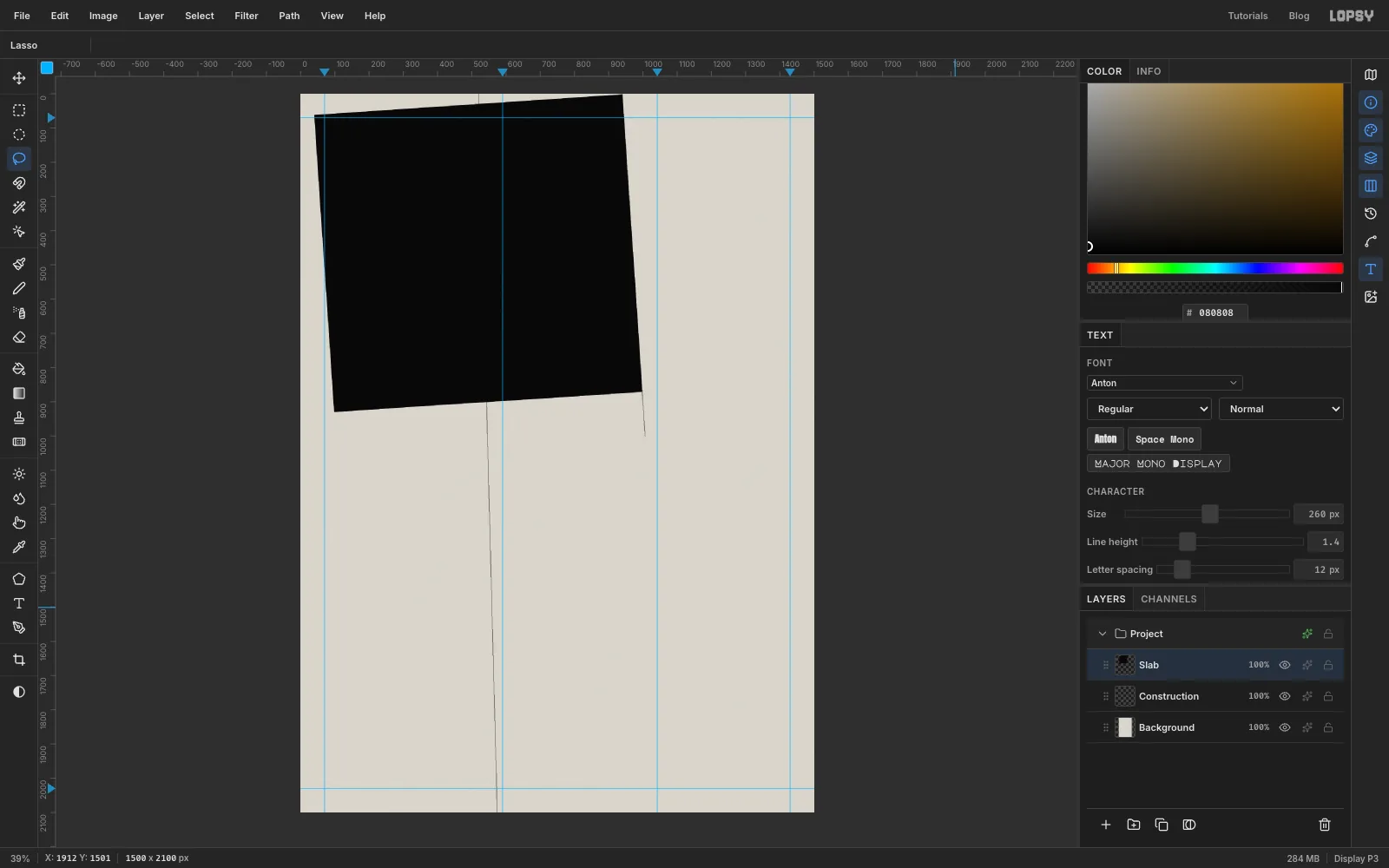Screen dimensions: 1389x868
Task: Adjust the character Size slider
Action: click(x=1207, y=514)
